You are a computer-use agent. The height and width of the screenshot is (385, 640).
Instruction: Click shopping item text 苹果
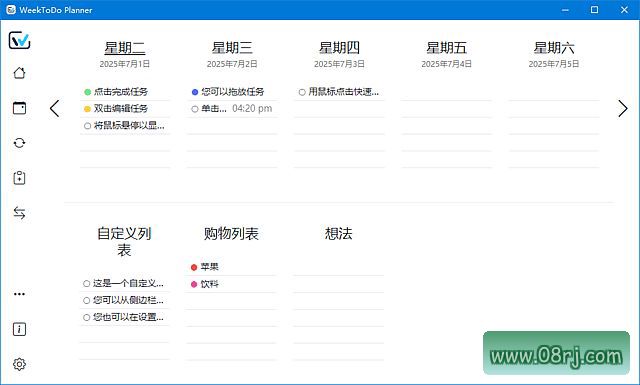[x=209, y=267]
